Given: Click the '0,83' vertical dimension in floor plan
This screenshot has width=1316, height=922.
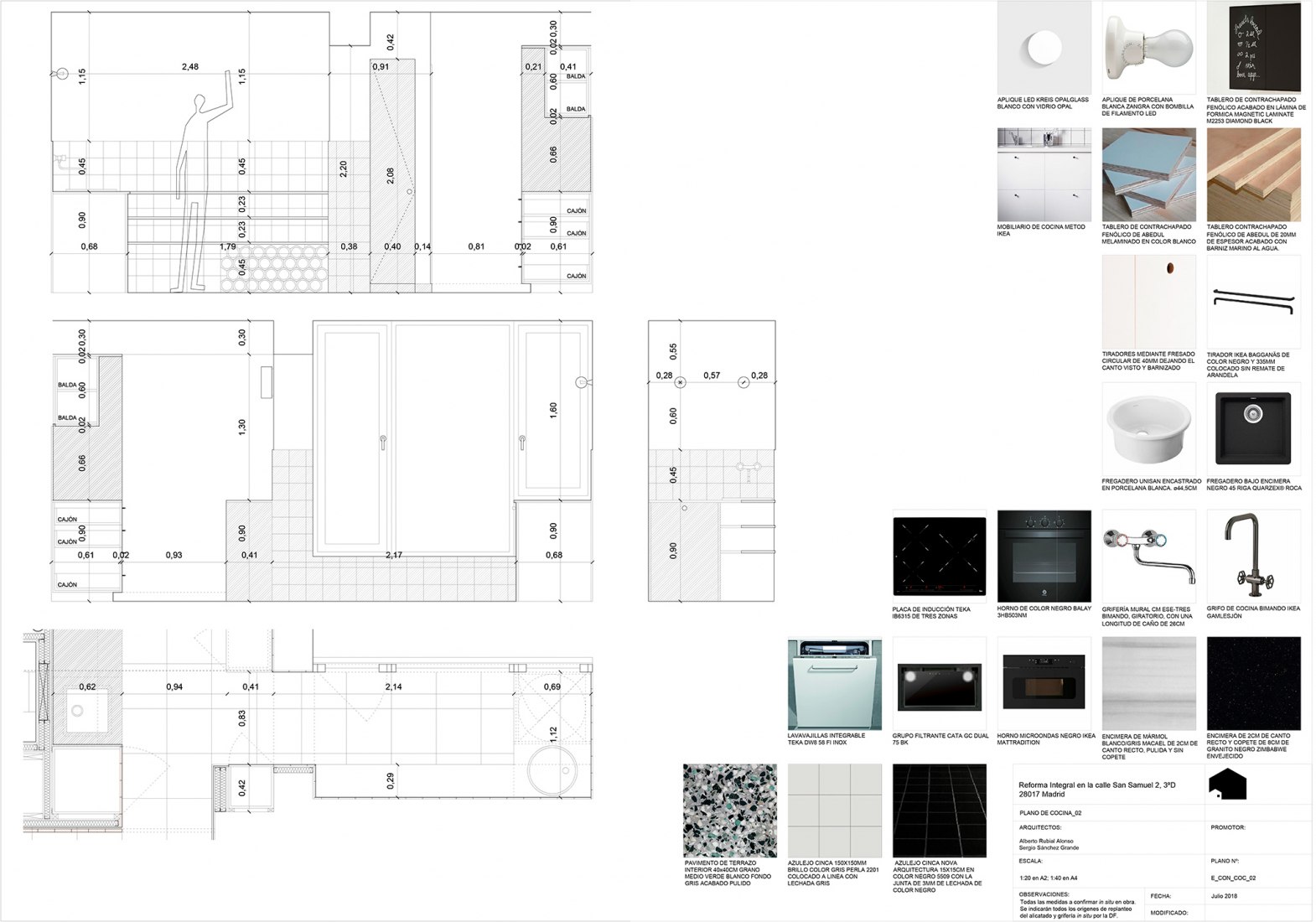Looking at the screenshot, I should pos(242,717).
